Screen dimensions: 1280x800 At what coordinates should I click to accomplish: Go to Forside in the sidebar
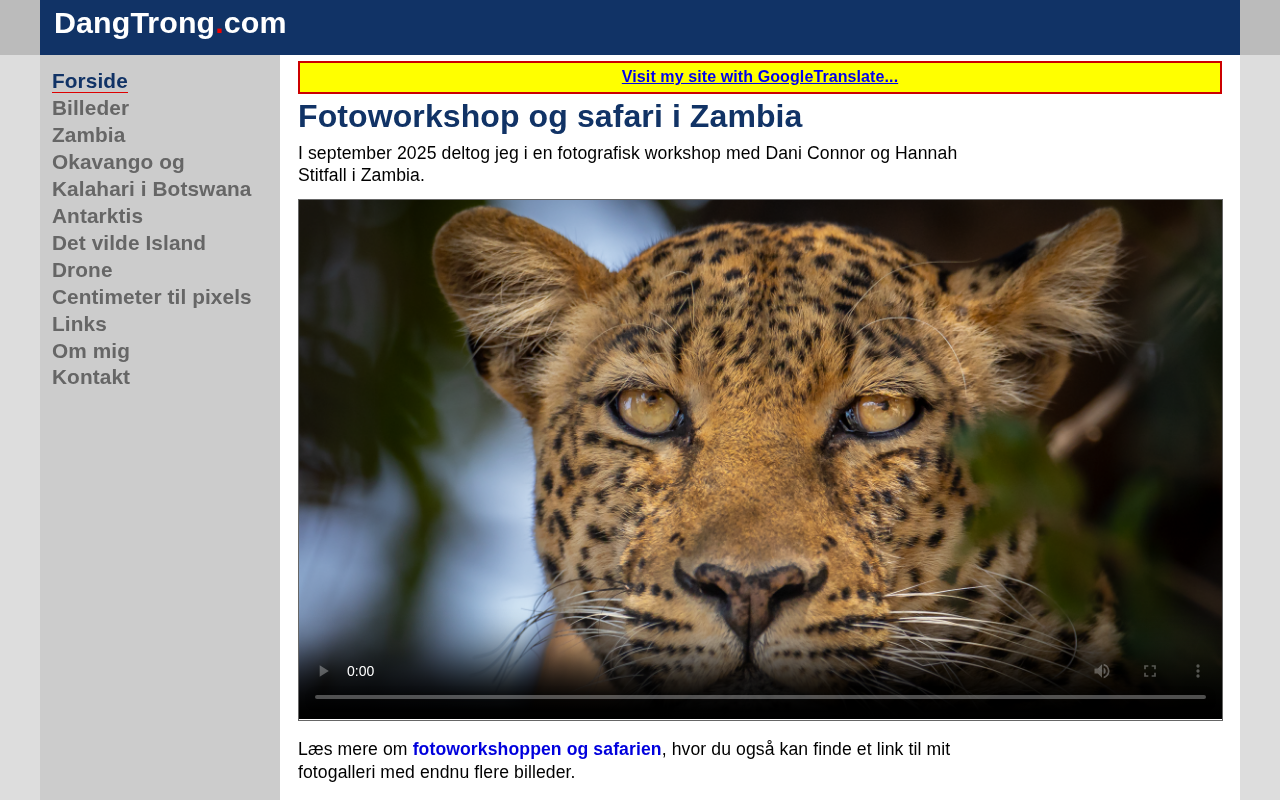coord(90,81)
